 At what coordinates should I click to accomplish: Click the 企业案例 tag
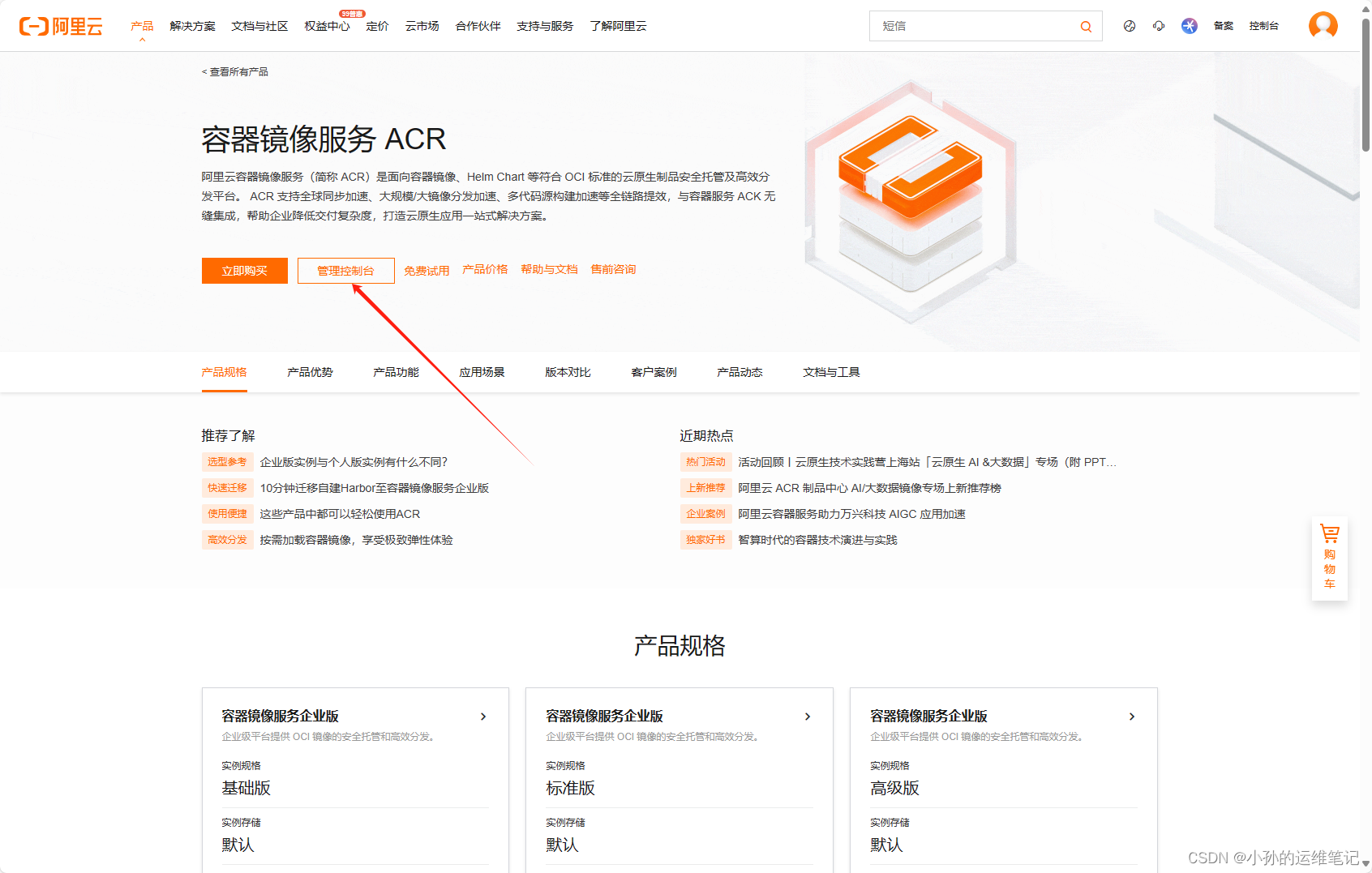coord(705,514)
